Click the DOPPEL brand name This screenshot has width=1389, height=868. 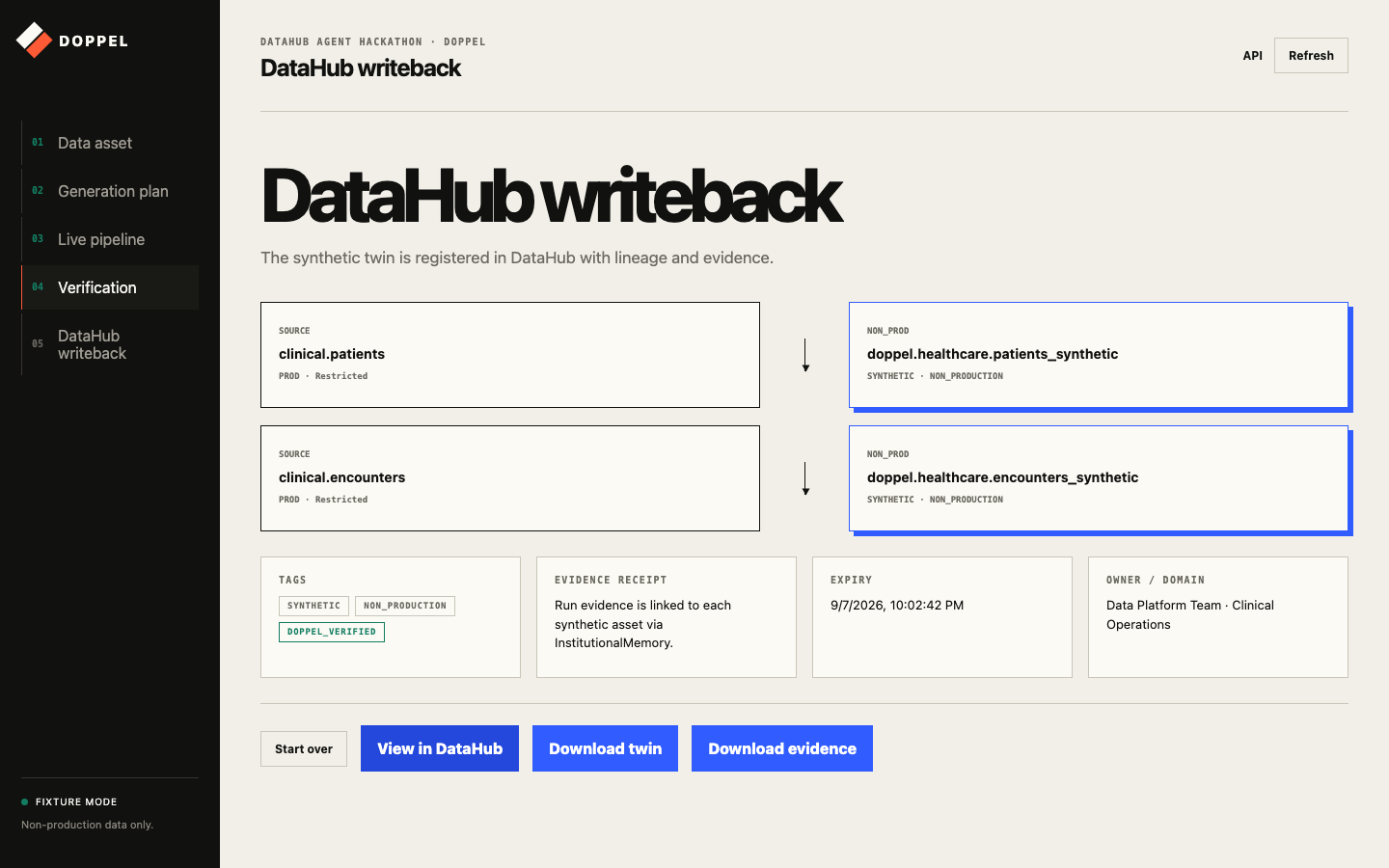click(x=94, y=41)
